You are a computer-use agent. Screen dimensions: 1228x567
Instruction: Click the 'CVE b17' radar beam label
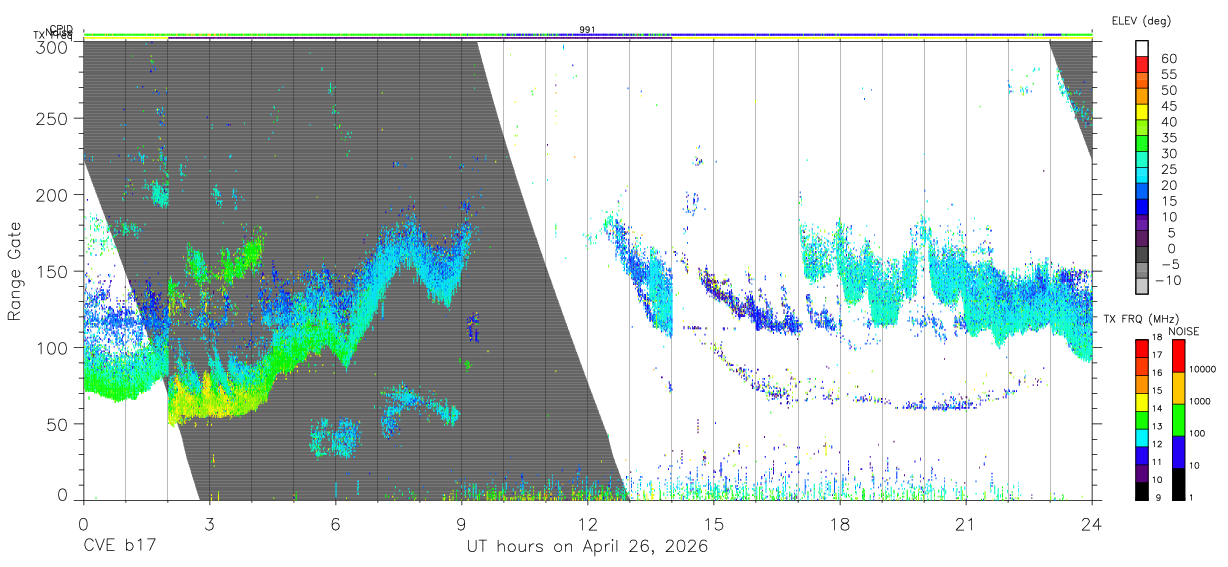119,547
